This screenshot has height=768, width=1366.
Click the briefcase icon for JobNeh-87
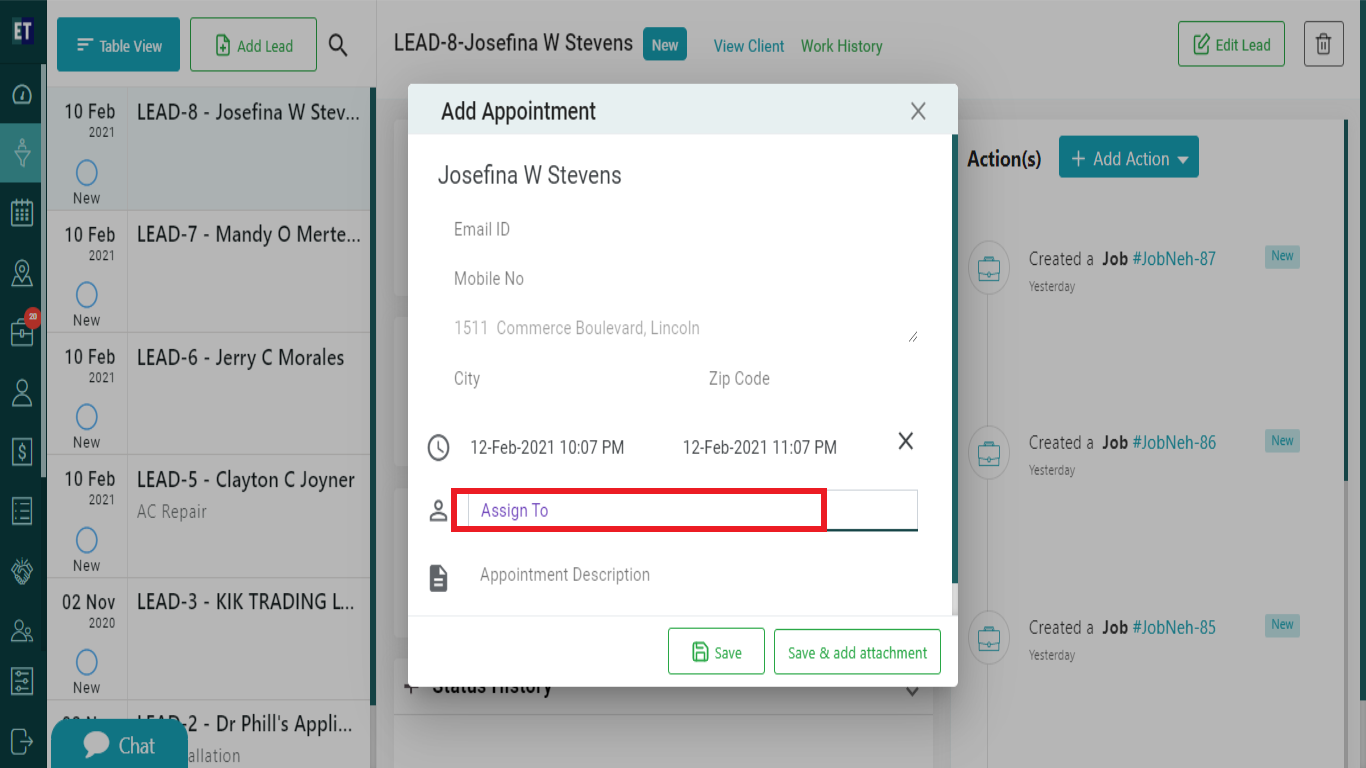tap(989, 269)
